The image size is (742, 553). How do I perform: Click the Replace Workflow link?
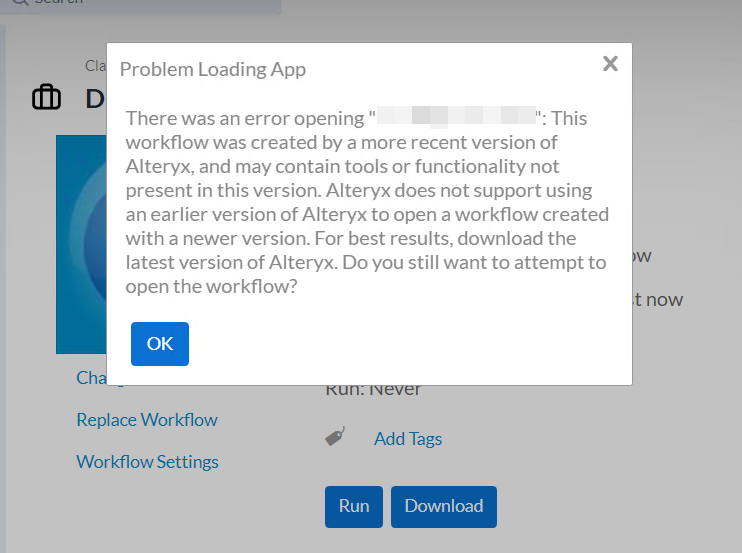coord(146,420)
